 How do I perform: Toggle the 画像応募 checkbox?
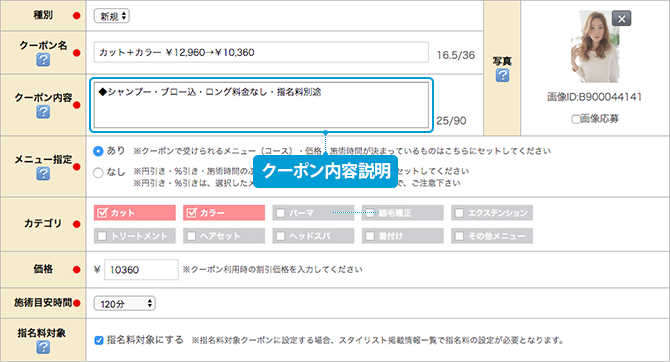[x=576, y=119]
